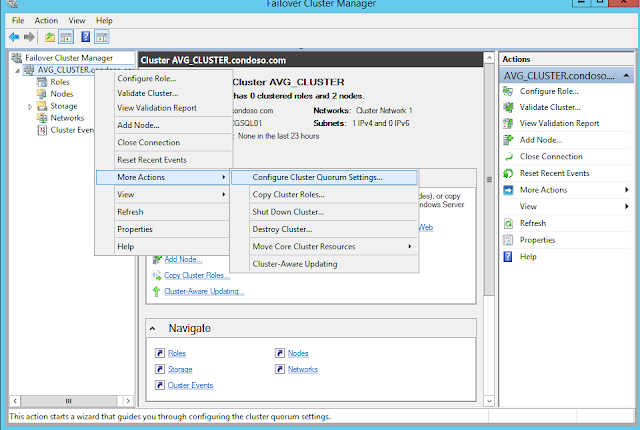
Task: Select Copy Cluster Roles in submenu
Action: click(324, 195)
